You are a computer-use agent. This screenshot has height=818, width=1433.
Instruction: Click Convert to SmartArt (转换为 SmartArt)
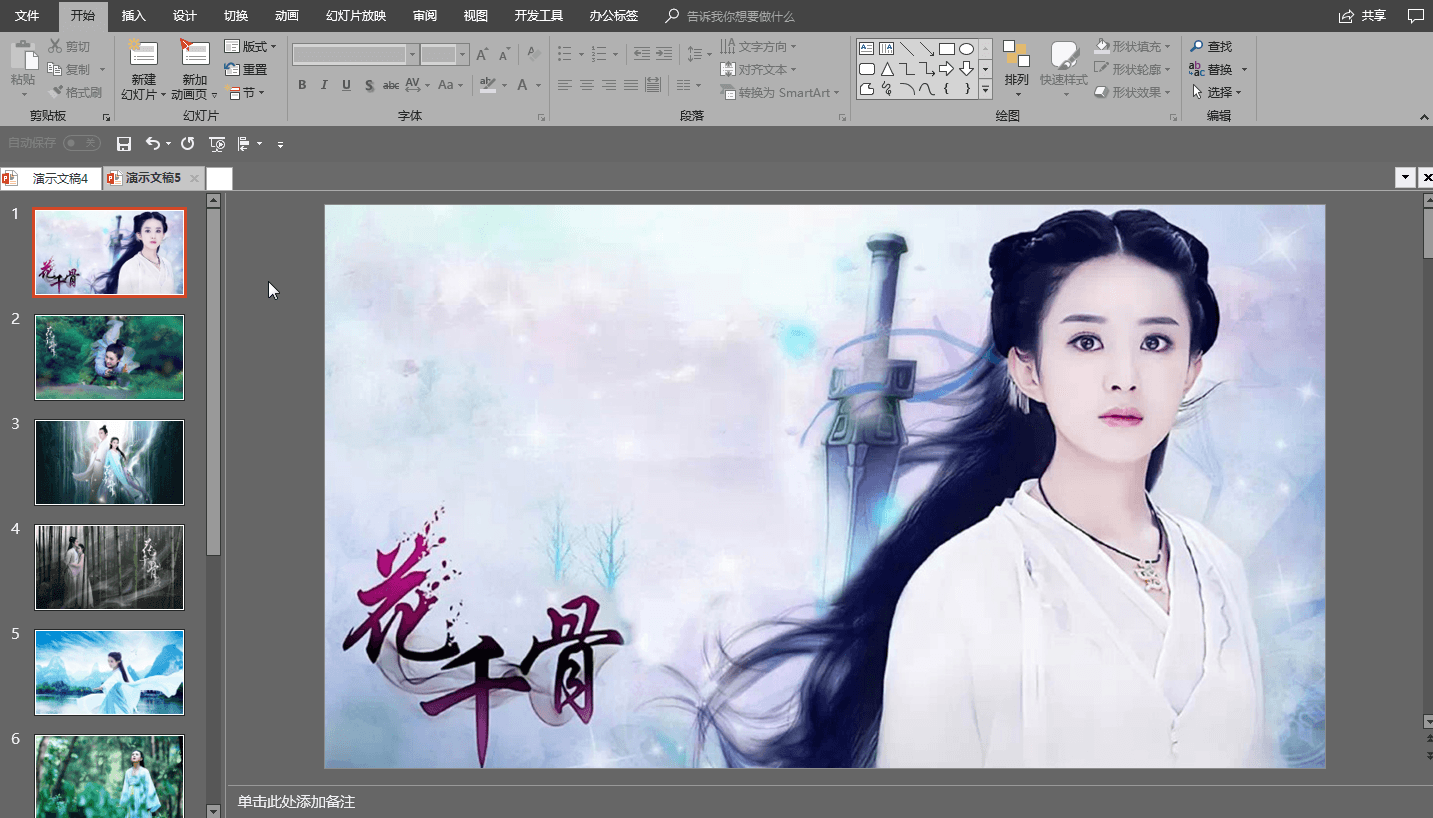click(x=779, y=93)
